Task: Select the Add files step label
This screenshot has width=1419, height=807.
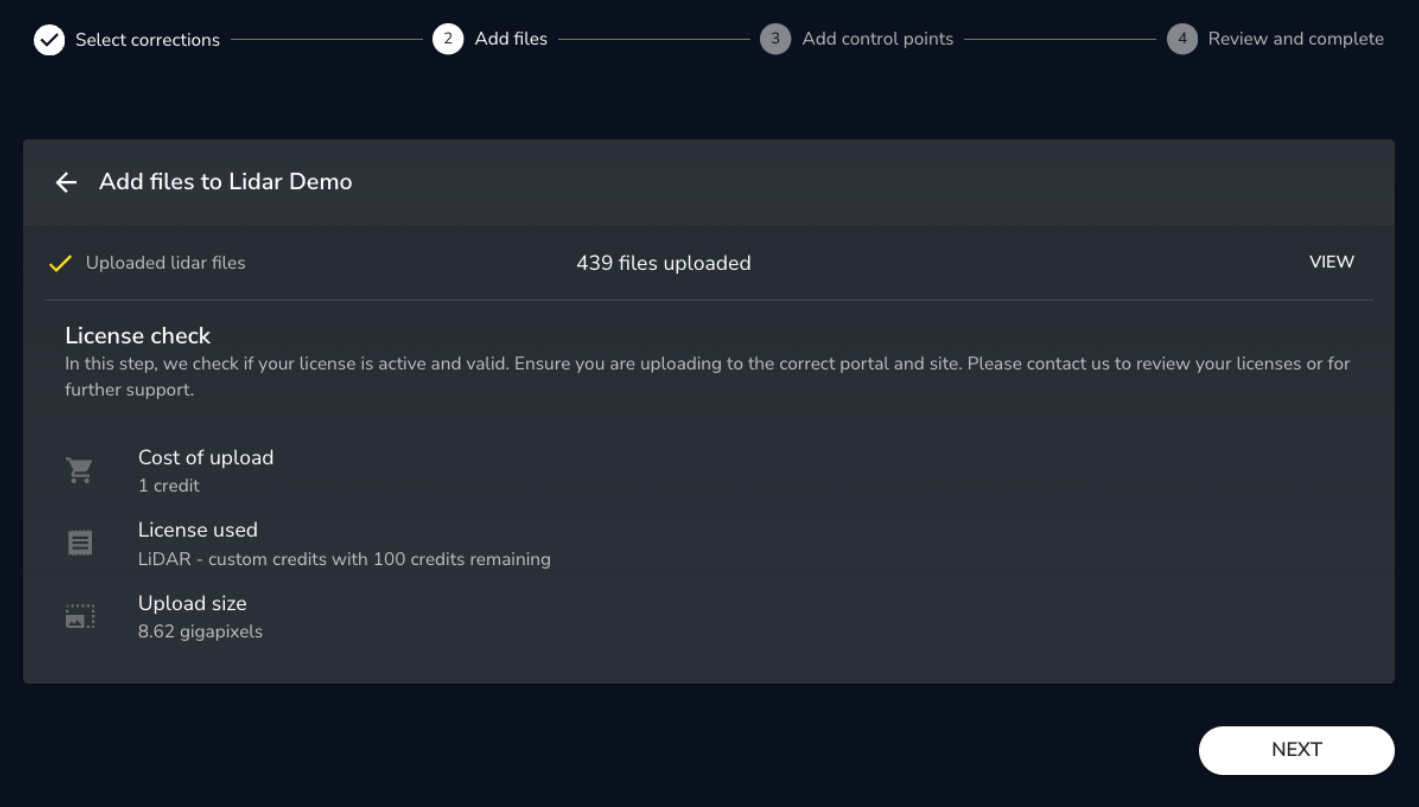Action: [511, 39]
